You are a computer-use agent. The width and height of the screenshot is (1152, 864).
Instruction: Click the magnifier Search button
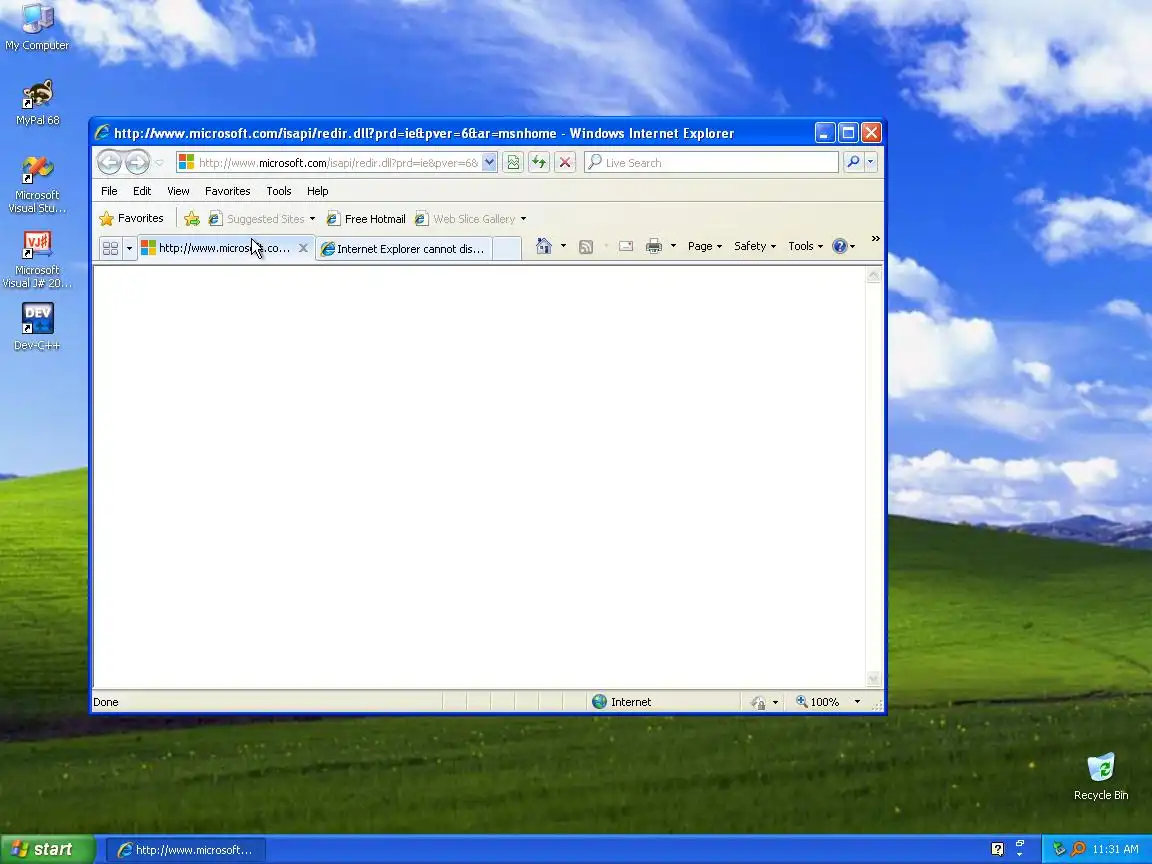coord(853,162)
